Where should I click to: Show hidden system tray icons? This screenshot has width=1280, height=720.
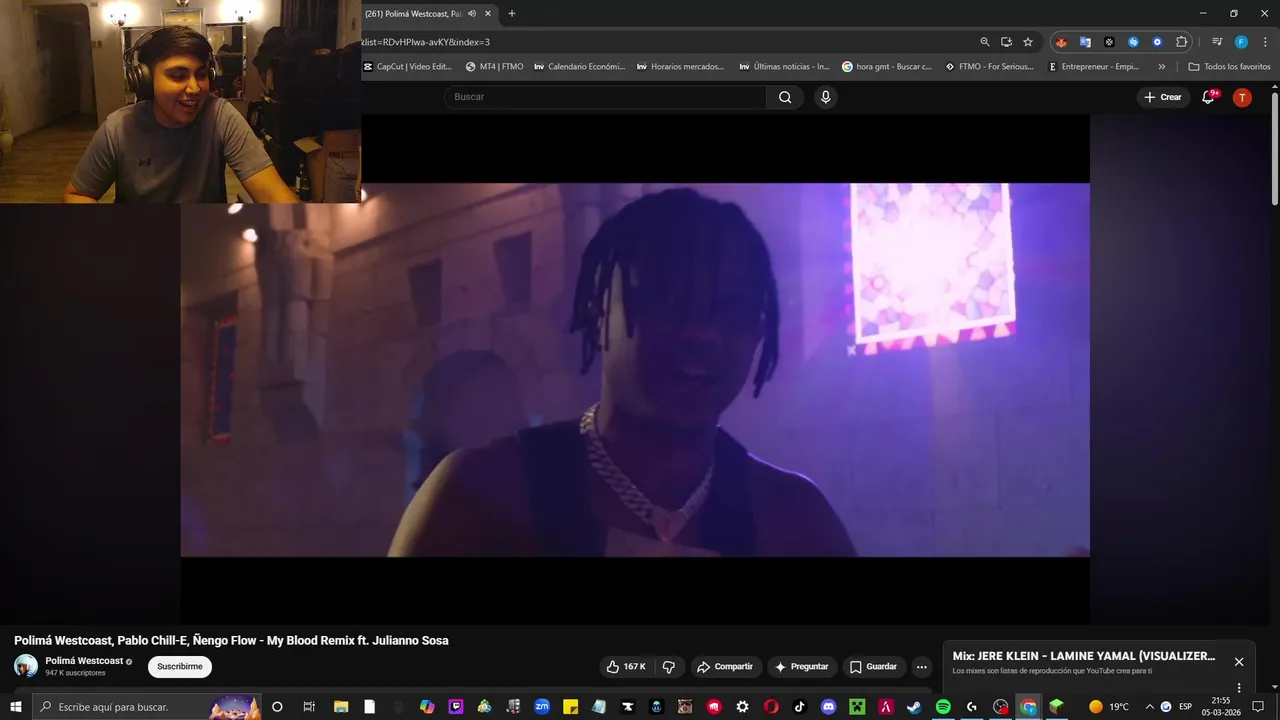click(x=1149, y=707)
